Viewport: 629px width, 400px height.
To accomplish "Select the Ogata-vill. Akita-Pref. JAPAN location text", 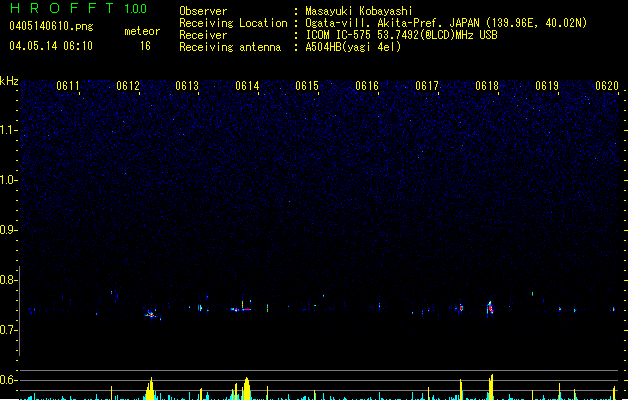I will [446, 23].
